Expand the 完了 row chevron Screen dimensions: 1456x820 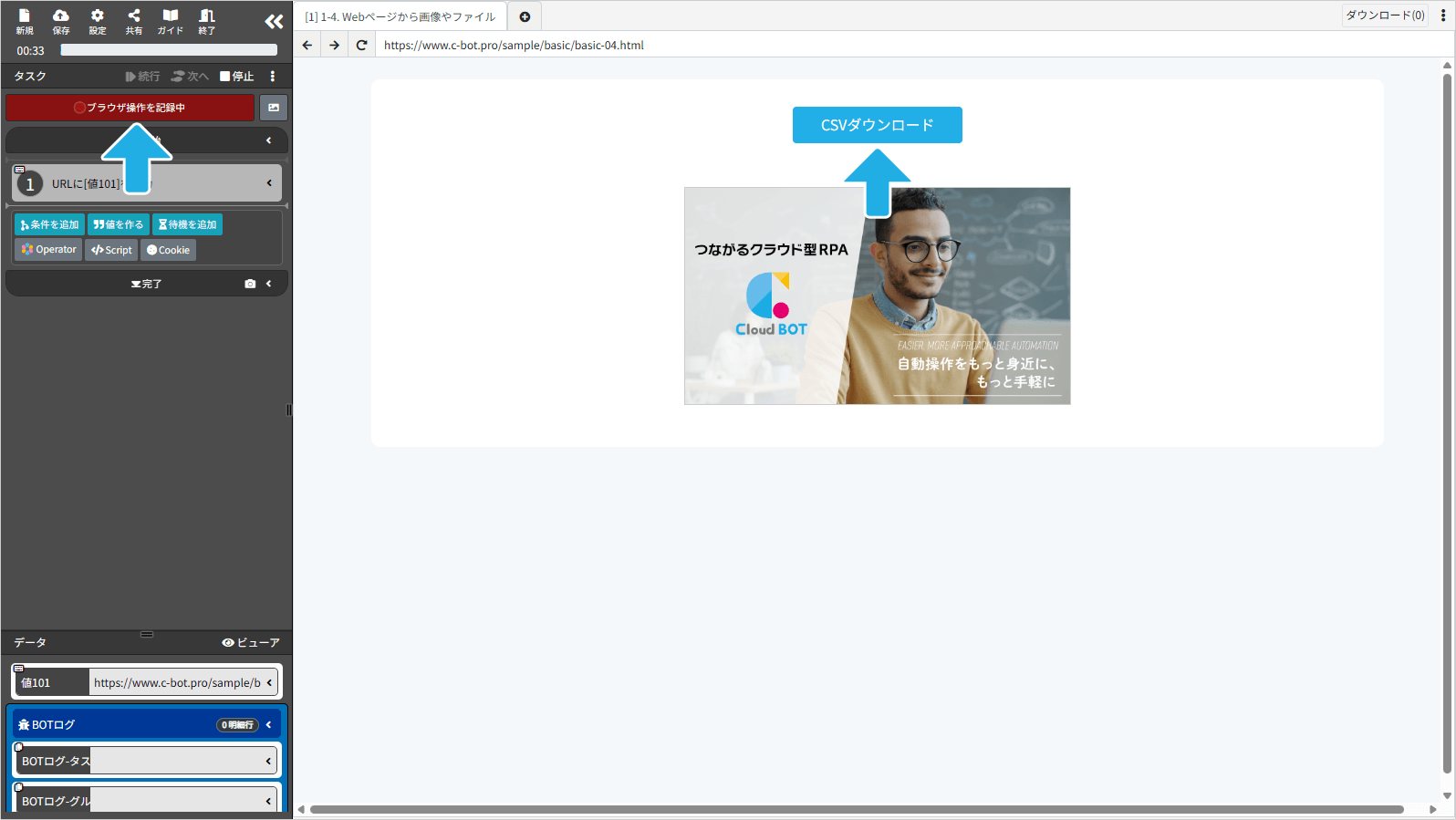coord(269,284)
